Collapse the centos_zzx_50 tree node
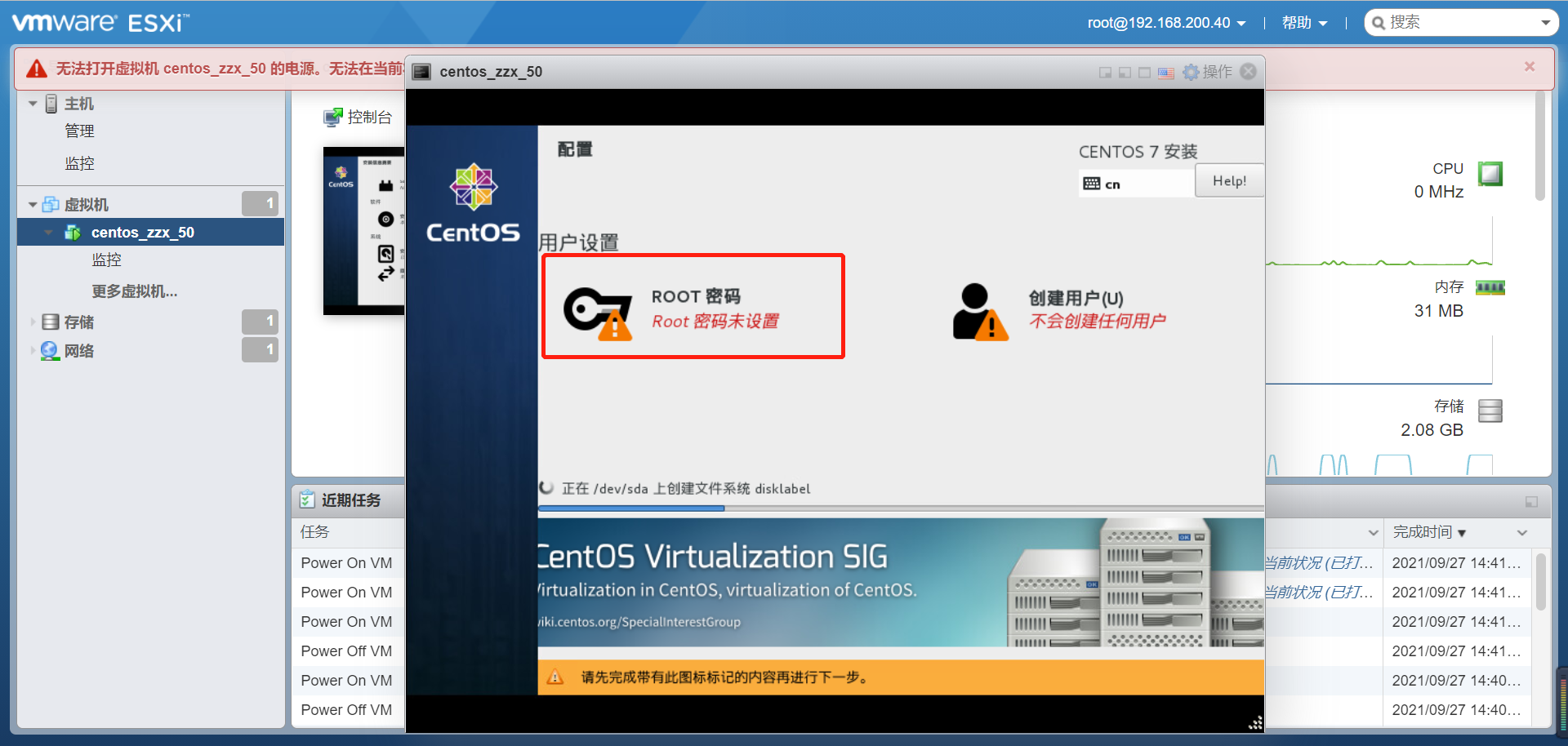The image size is (1568, 746). click(x=49, y=233)
